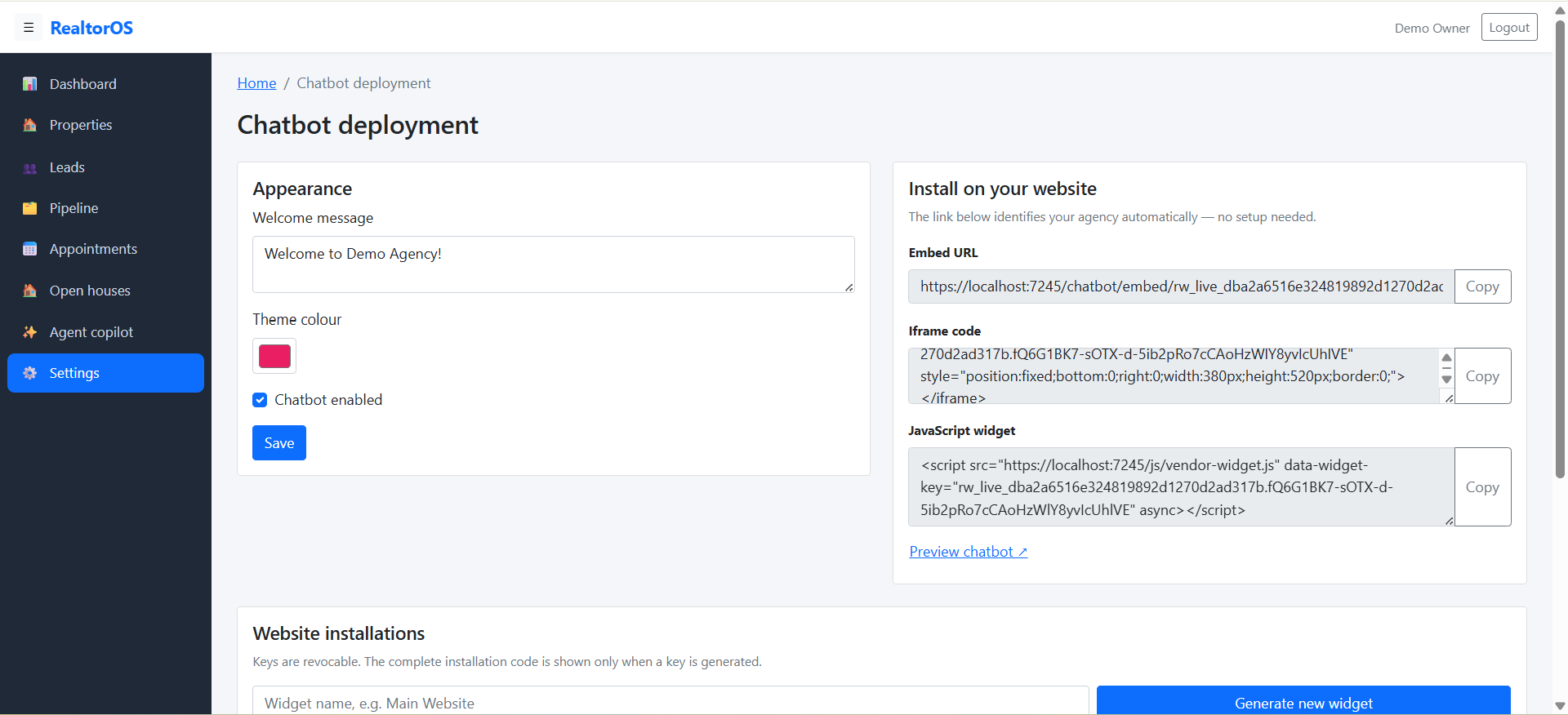Go to Properties in sidebar

105,125
